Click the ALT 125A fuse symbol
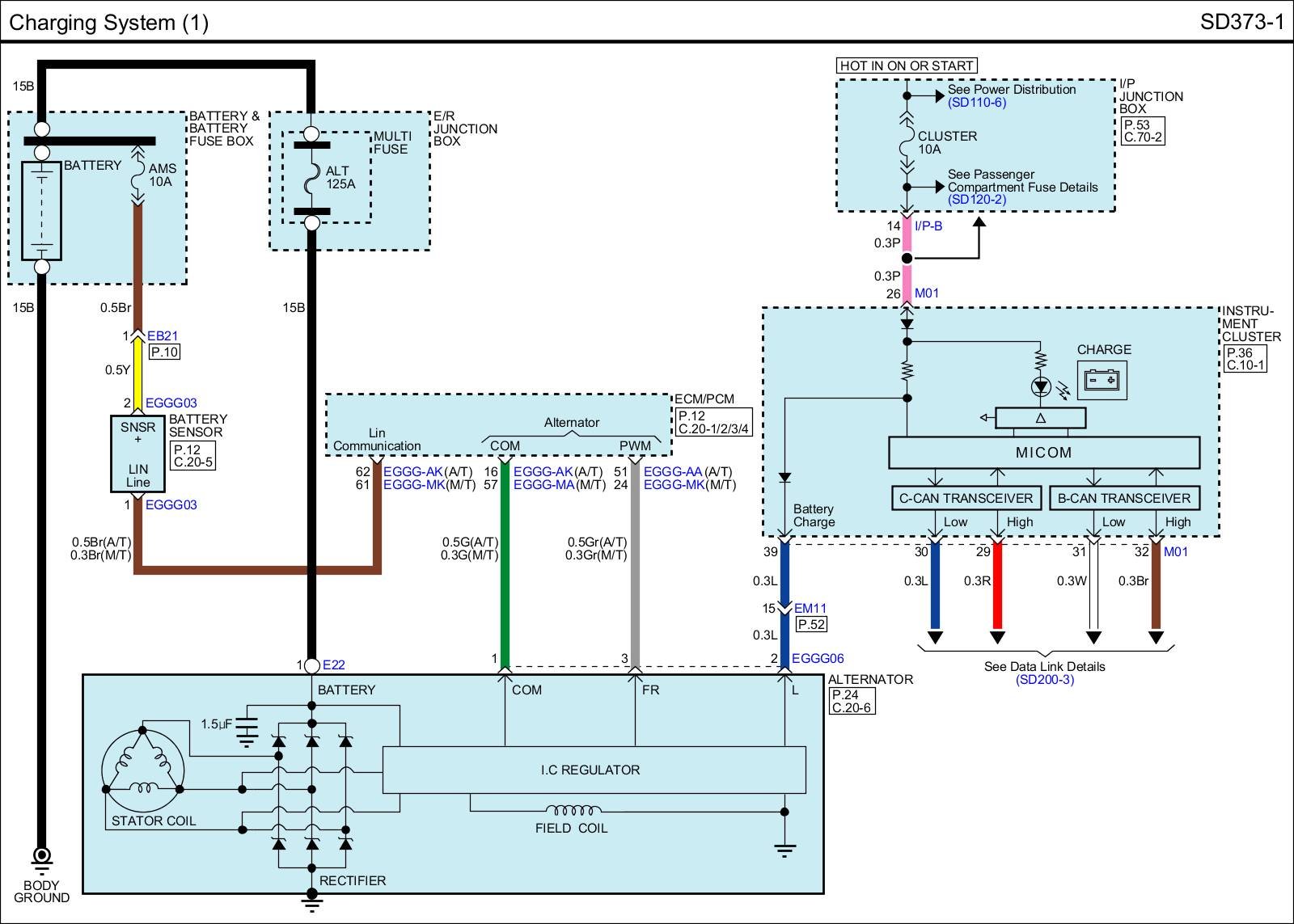 (311, 179)
